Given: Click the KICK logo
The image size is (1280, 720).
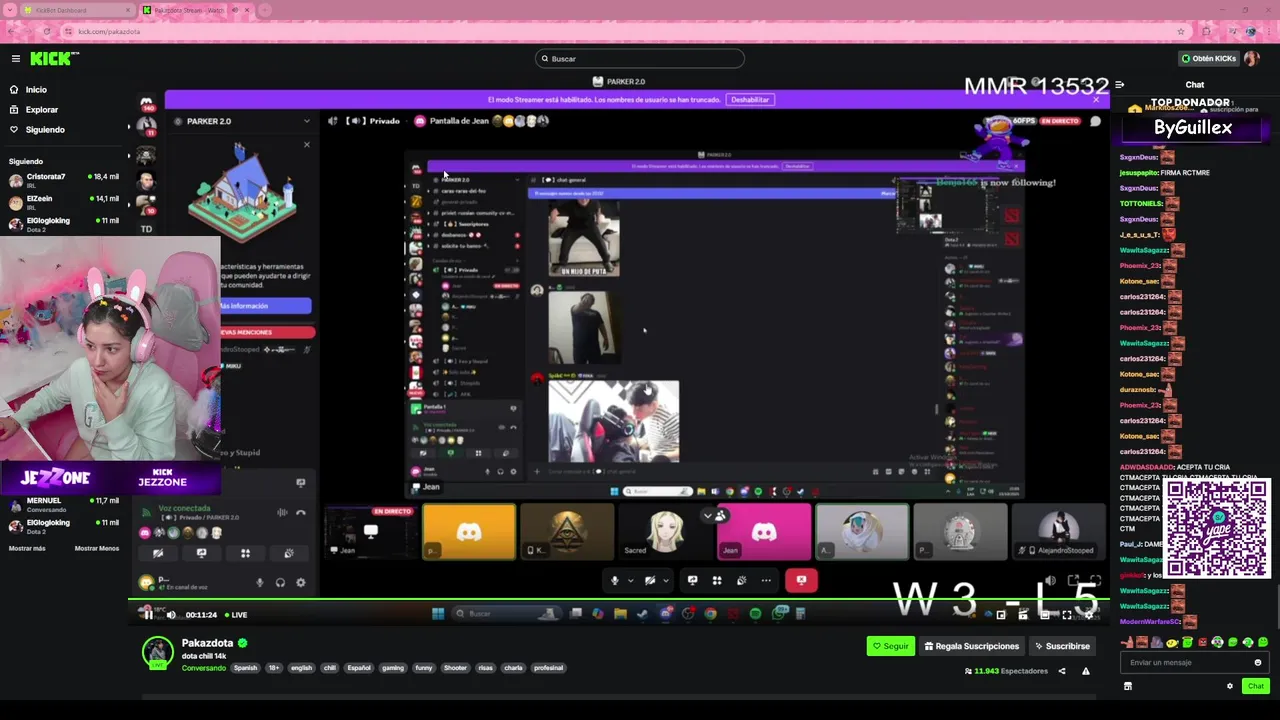Looking at the screenshot, I should [53, 59].
